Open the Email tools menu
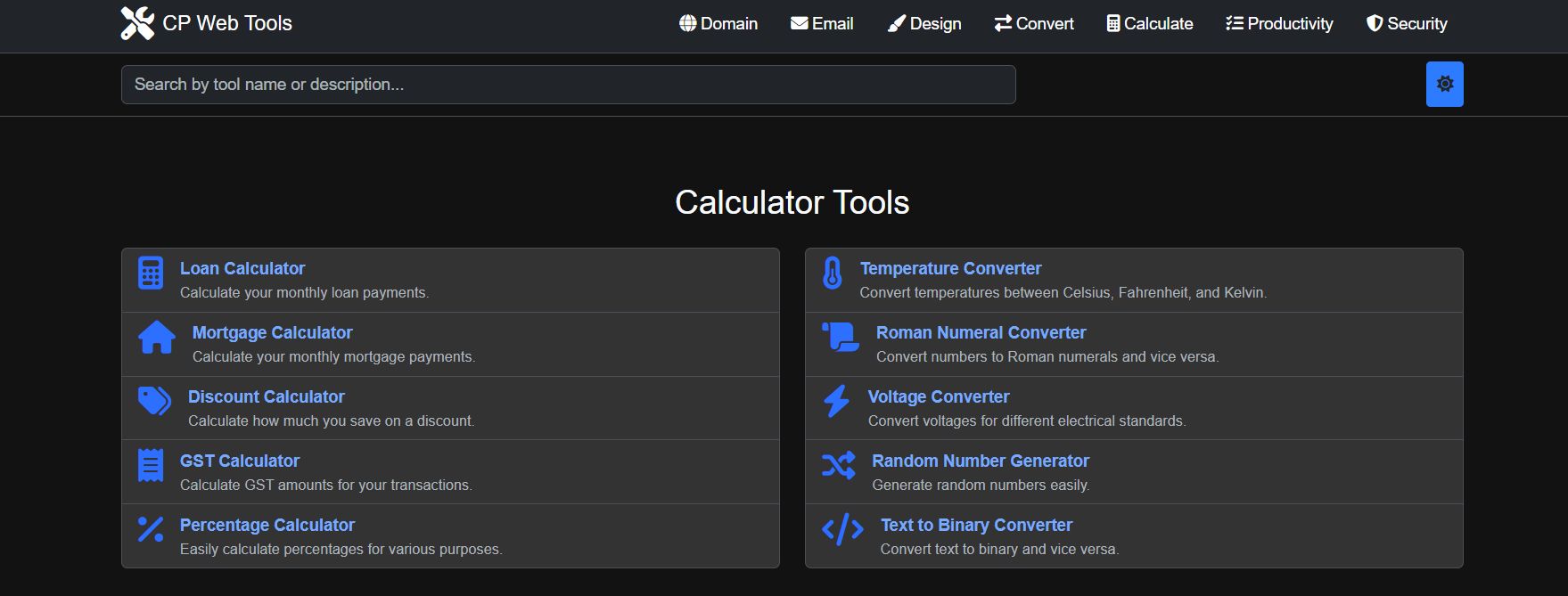Image resolution: width=1568 pixels, height=596 pixels. coord(822,24)
